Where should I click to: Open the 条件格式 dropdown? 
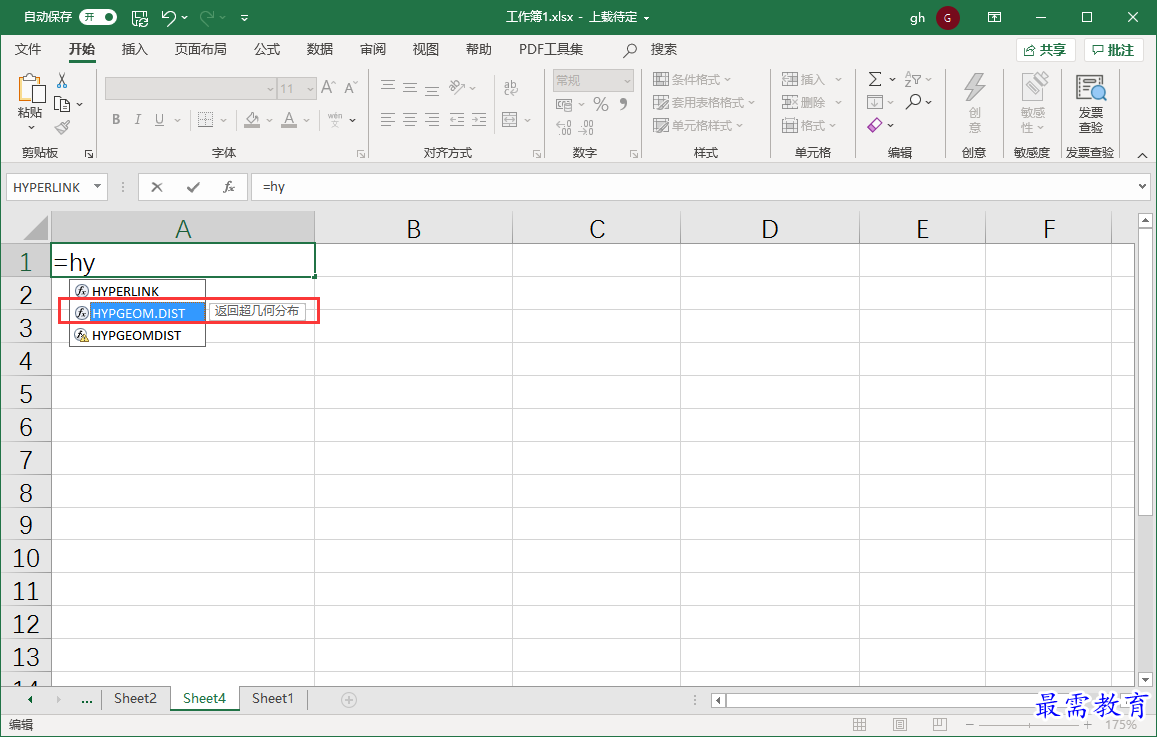click(x=692, y=80)
